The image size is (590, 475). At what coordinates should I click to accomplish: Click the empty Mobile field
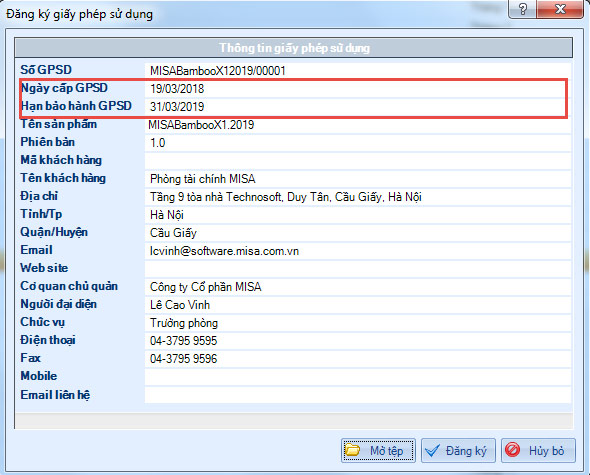[x=357, y=377]
